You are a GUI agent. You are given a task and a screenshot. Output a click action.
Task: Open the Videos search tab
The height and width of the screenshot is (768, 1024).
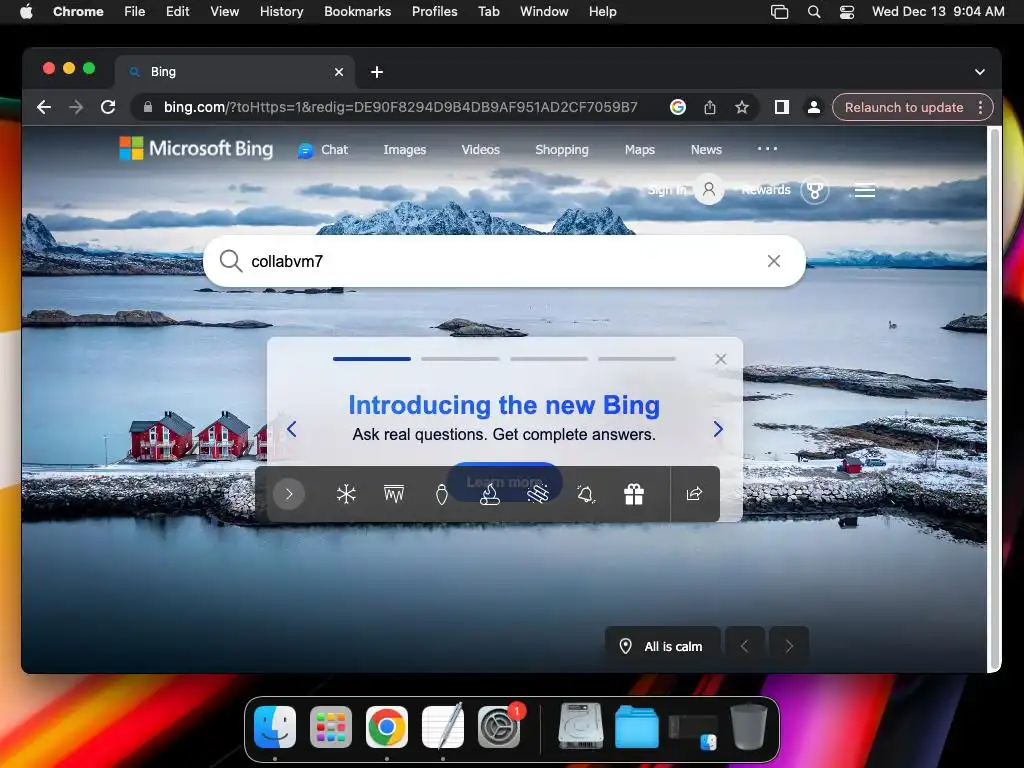point(481,150)
